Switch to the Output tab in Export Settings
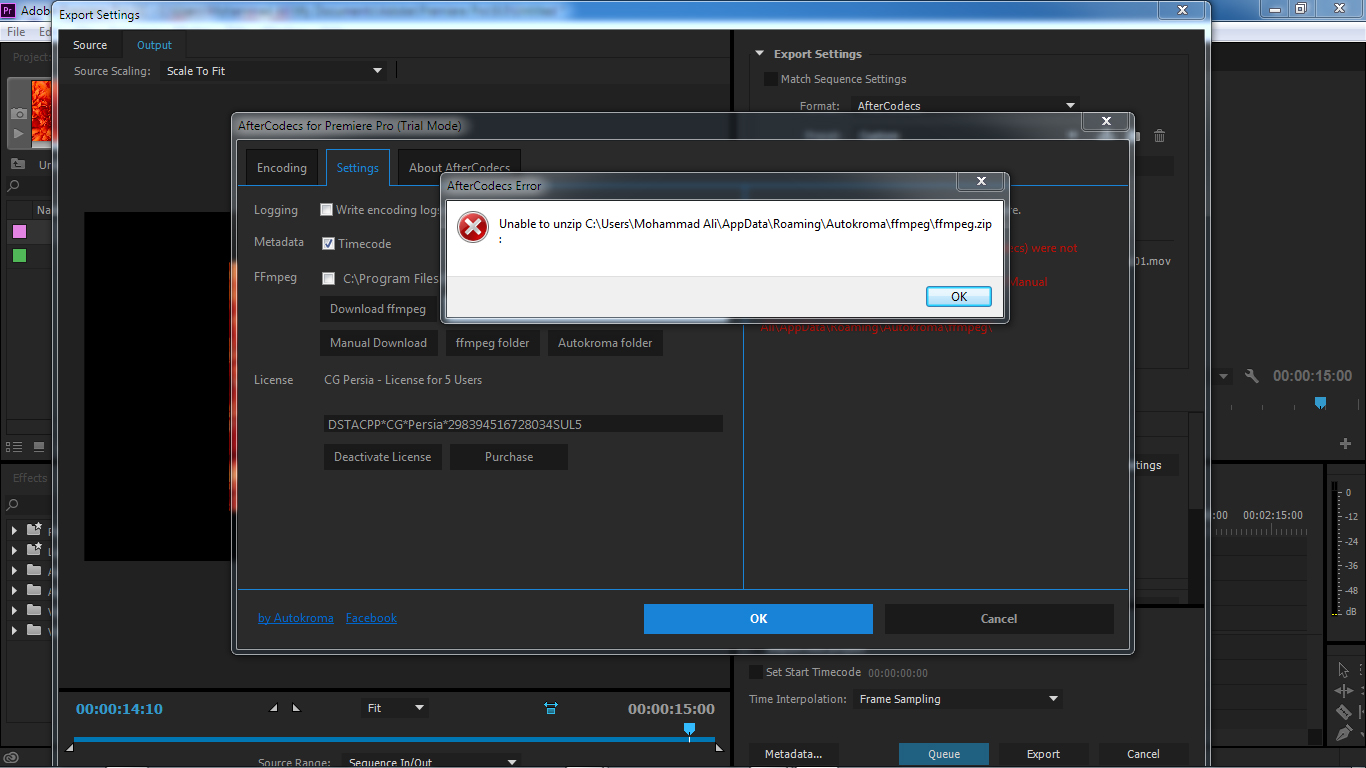The width and height of the screenshot is (1366, 768). (154, 45)
